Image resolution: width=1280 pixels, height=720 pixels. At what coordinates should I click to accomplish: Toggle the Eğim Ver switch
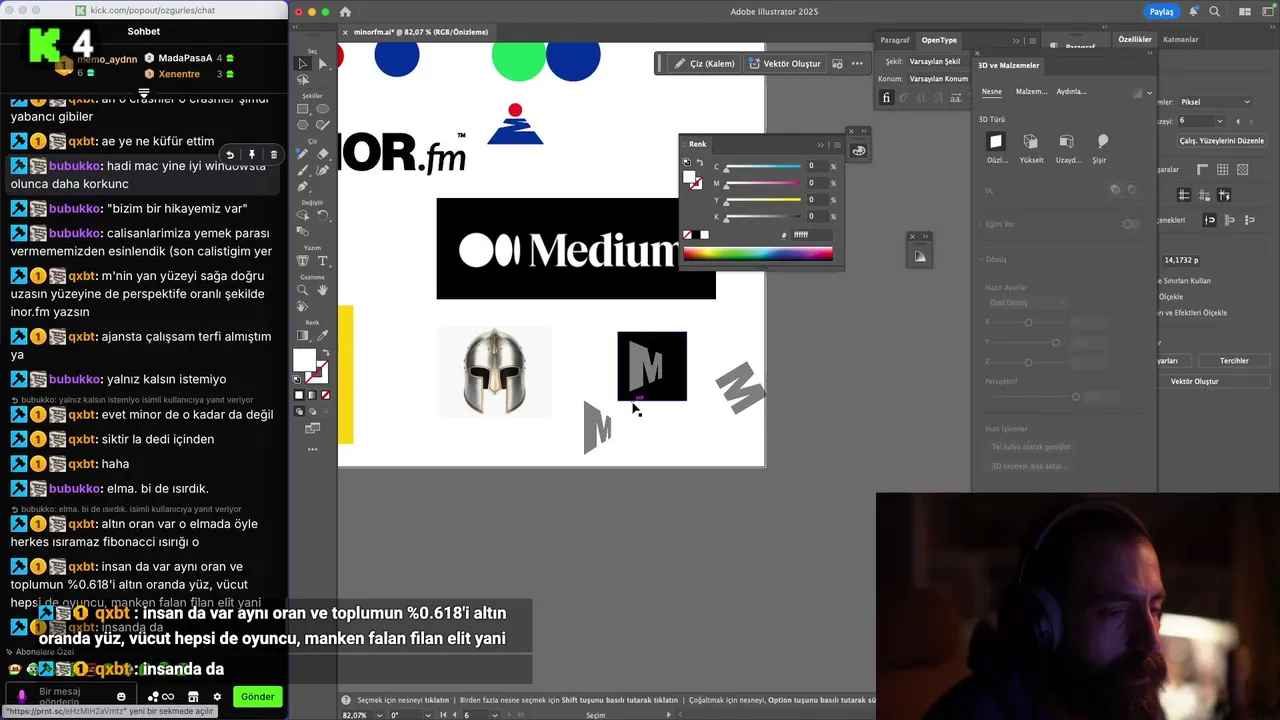tap(1130, 224)
